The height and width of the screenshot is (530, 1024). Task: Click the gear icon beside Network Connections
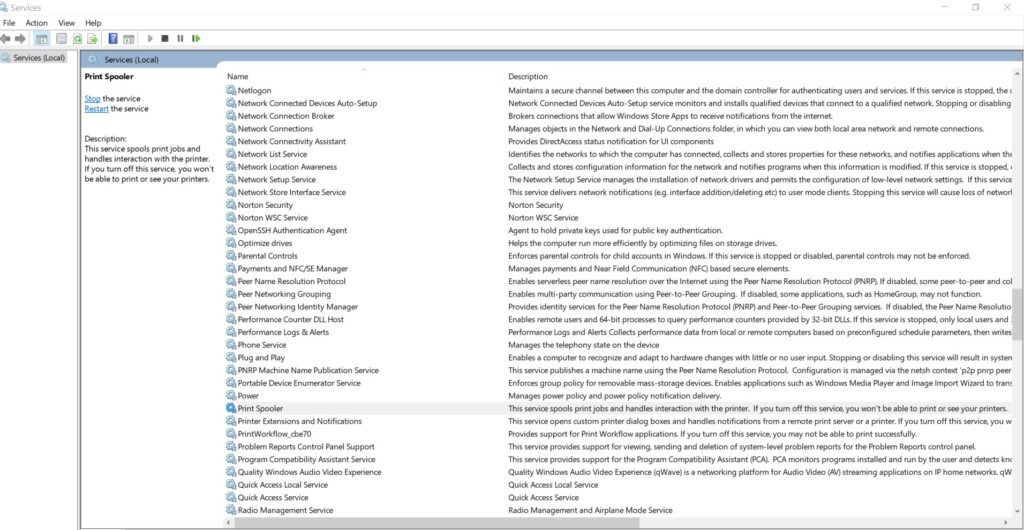click(x=231, y=129)
